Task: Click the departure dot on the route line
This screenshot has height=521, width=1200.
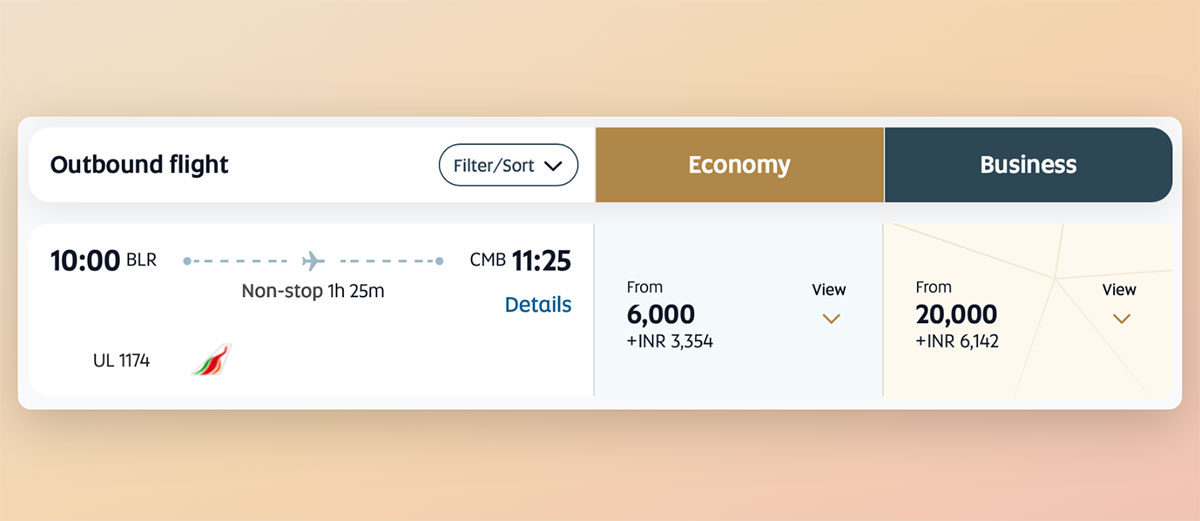Action: coord(187,261)
